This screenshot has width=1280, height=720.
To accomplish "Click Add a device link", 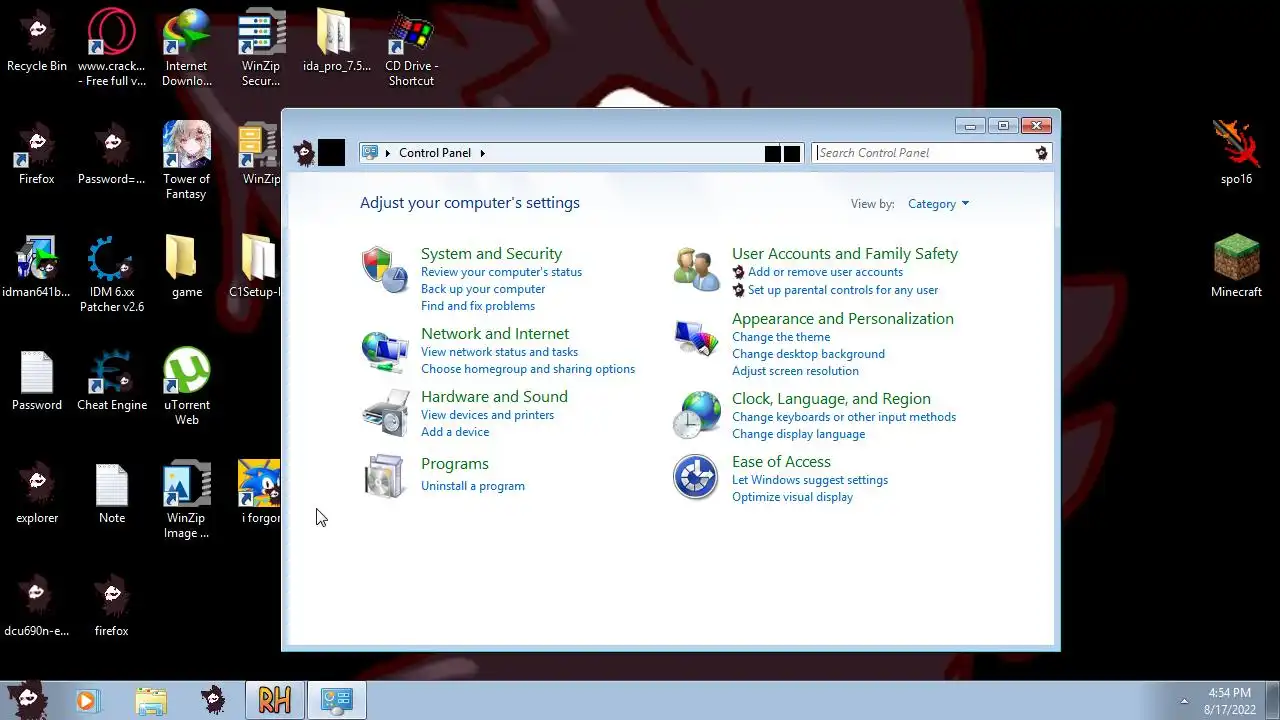I will pyautogui.click(x=455, y=432).
